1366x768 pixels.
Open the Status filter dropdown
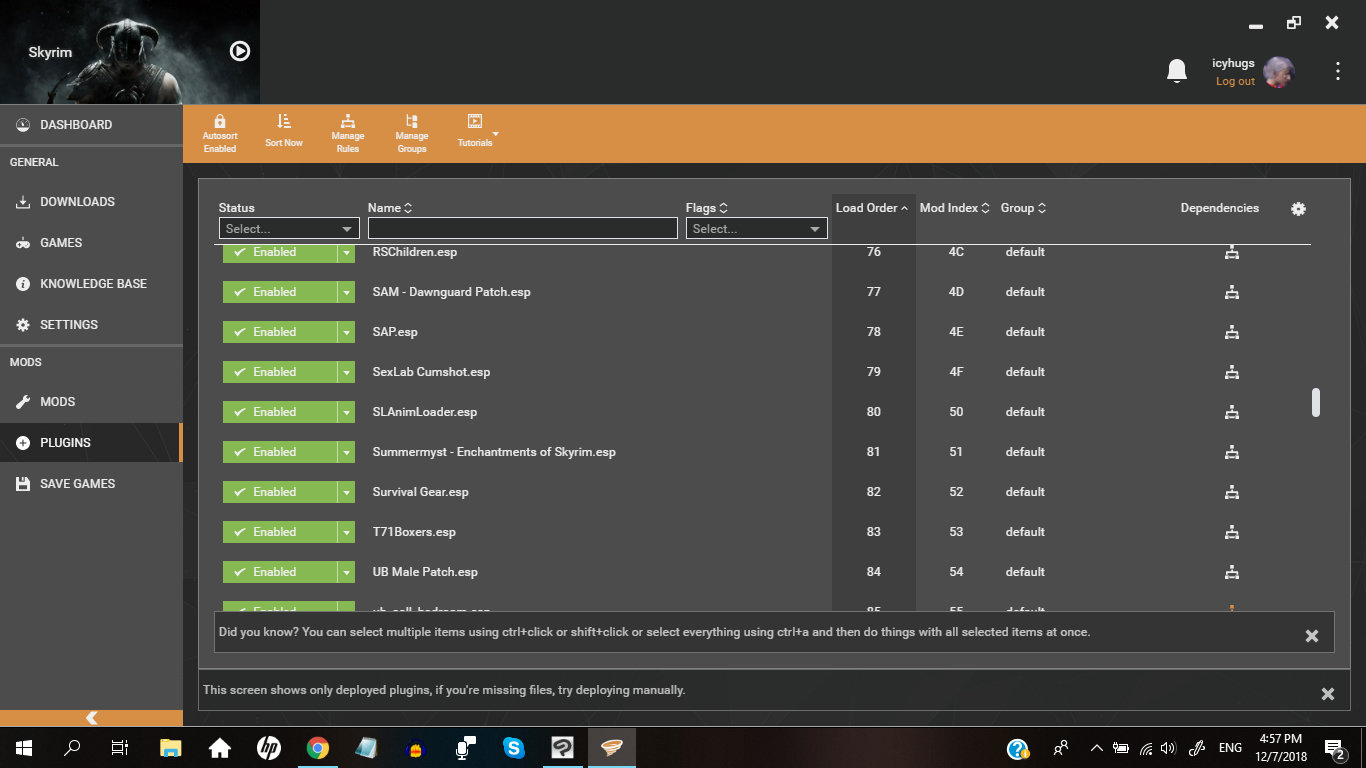click(289, 229)
